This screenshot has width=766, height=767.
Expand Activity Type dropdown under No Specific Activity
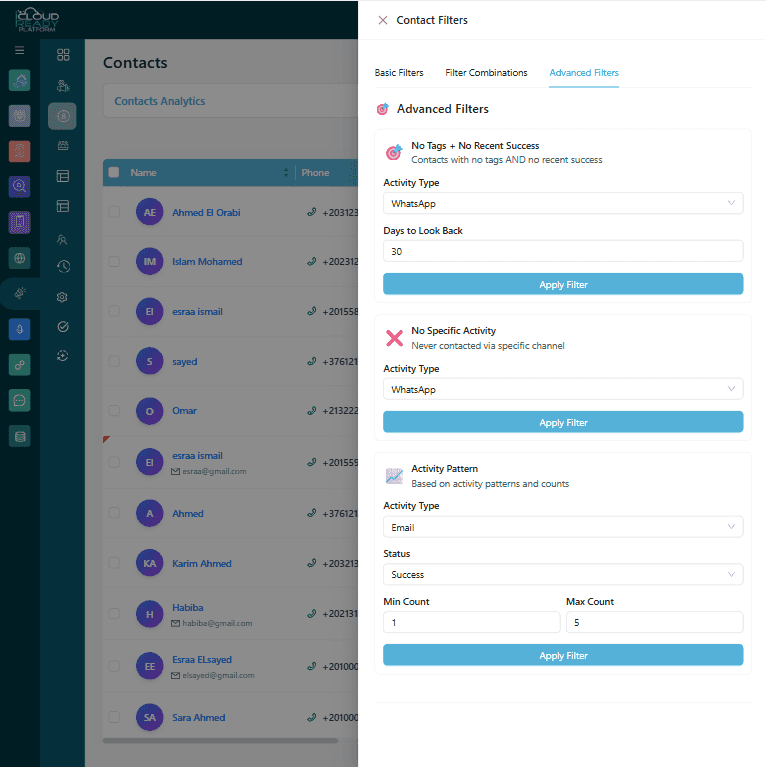pyautogui.click(x=563, y=390)
